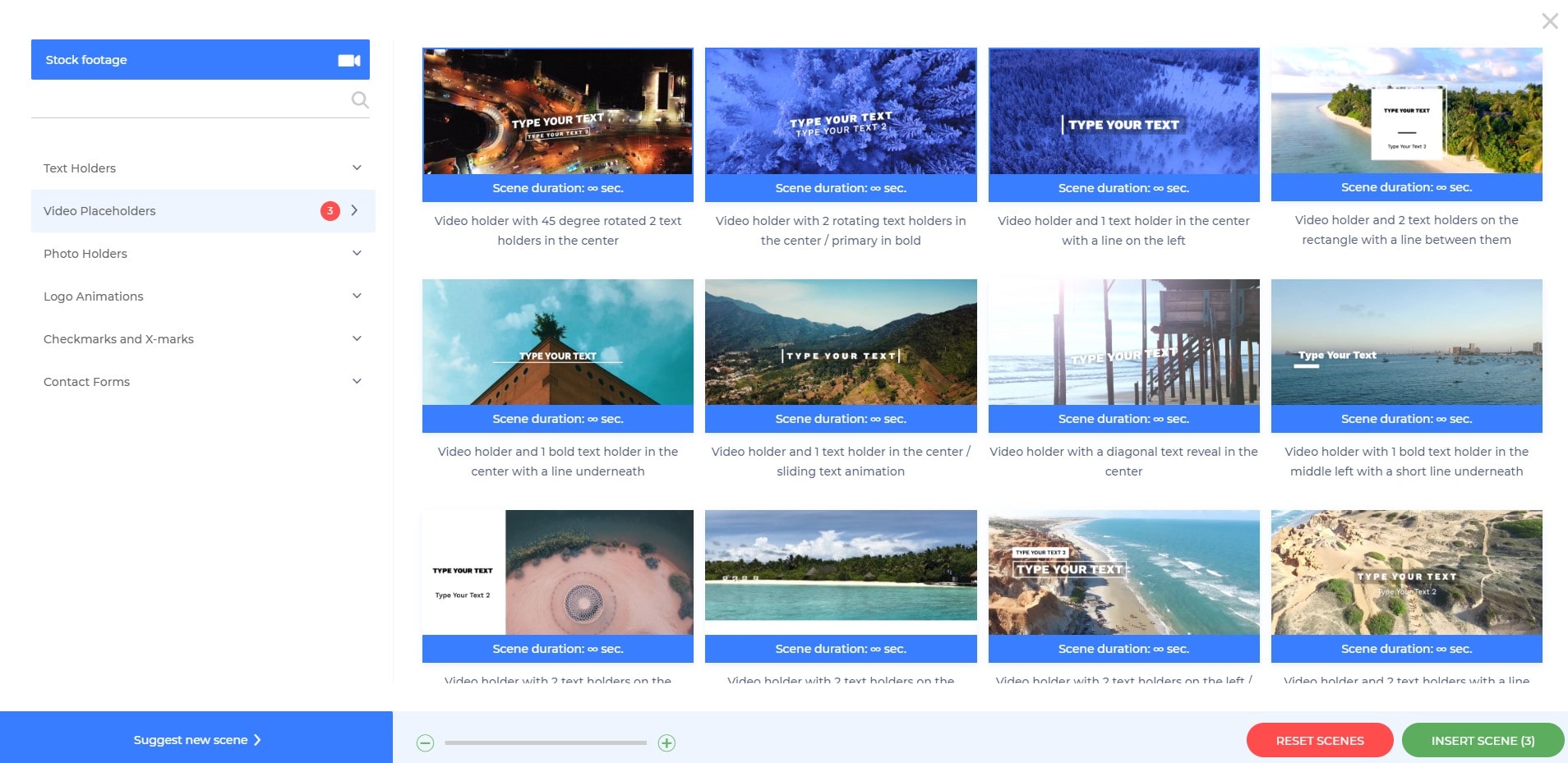
Task: Click the RESET SCENES button
Action: tap(1319, 740)
